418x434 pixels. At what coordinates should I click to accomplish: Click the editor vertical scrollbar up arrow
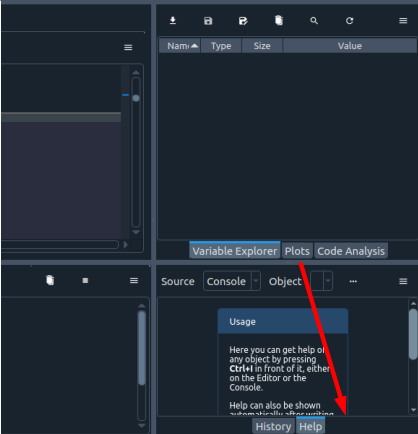pyautogui.click(x=136, y=72)
